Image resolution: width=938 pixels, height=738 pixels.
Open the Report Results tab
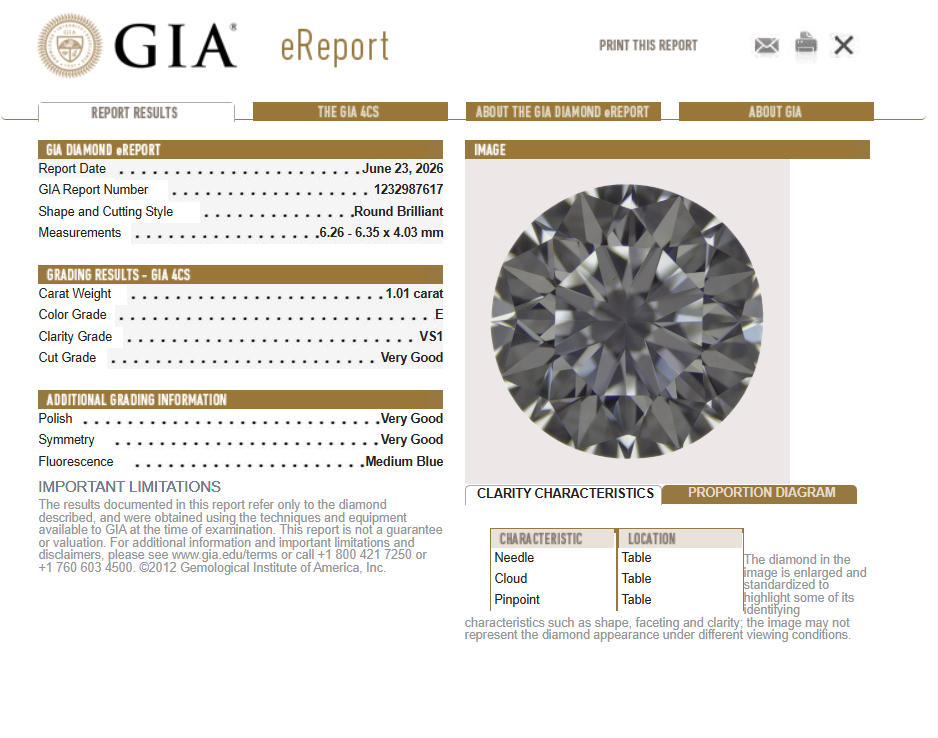[136, 112]
